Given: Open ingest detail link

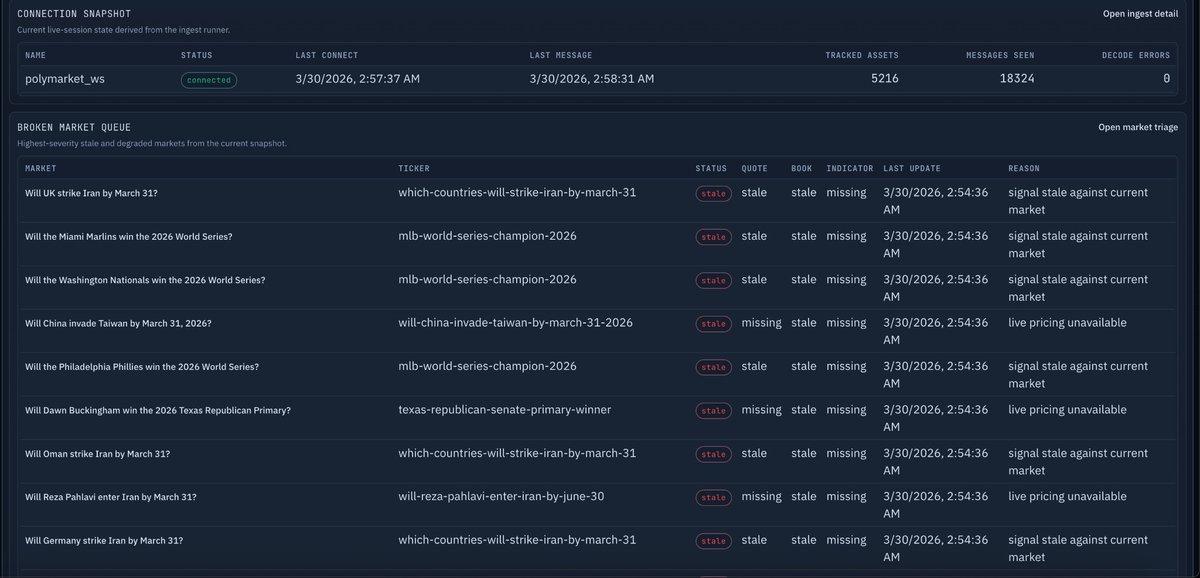Looking at the screenshot, I should (x=1142, y=13).
